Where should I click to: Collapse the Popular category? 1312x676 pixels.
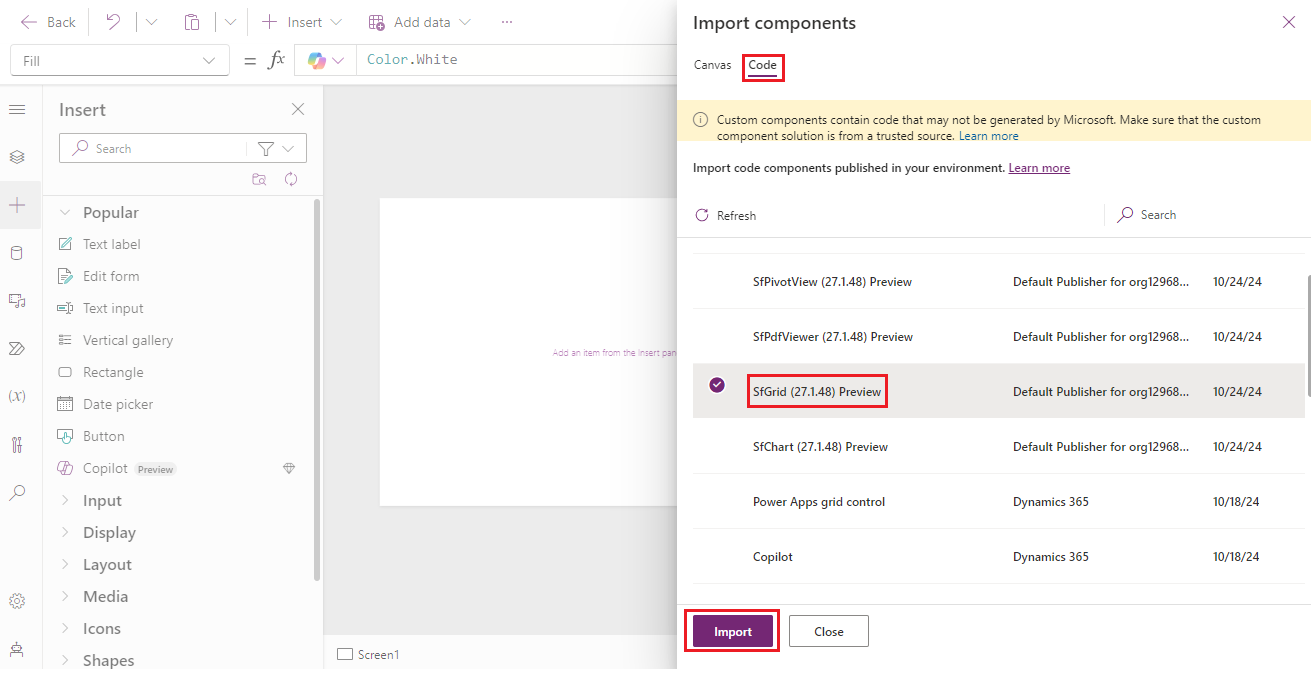pyautogui.click(x=66, y=213)
